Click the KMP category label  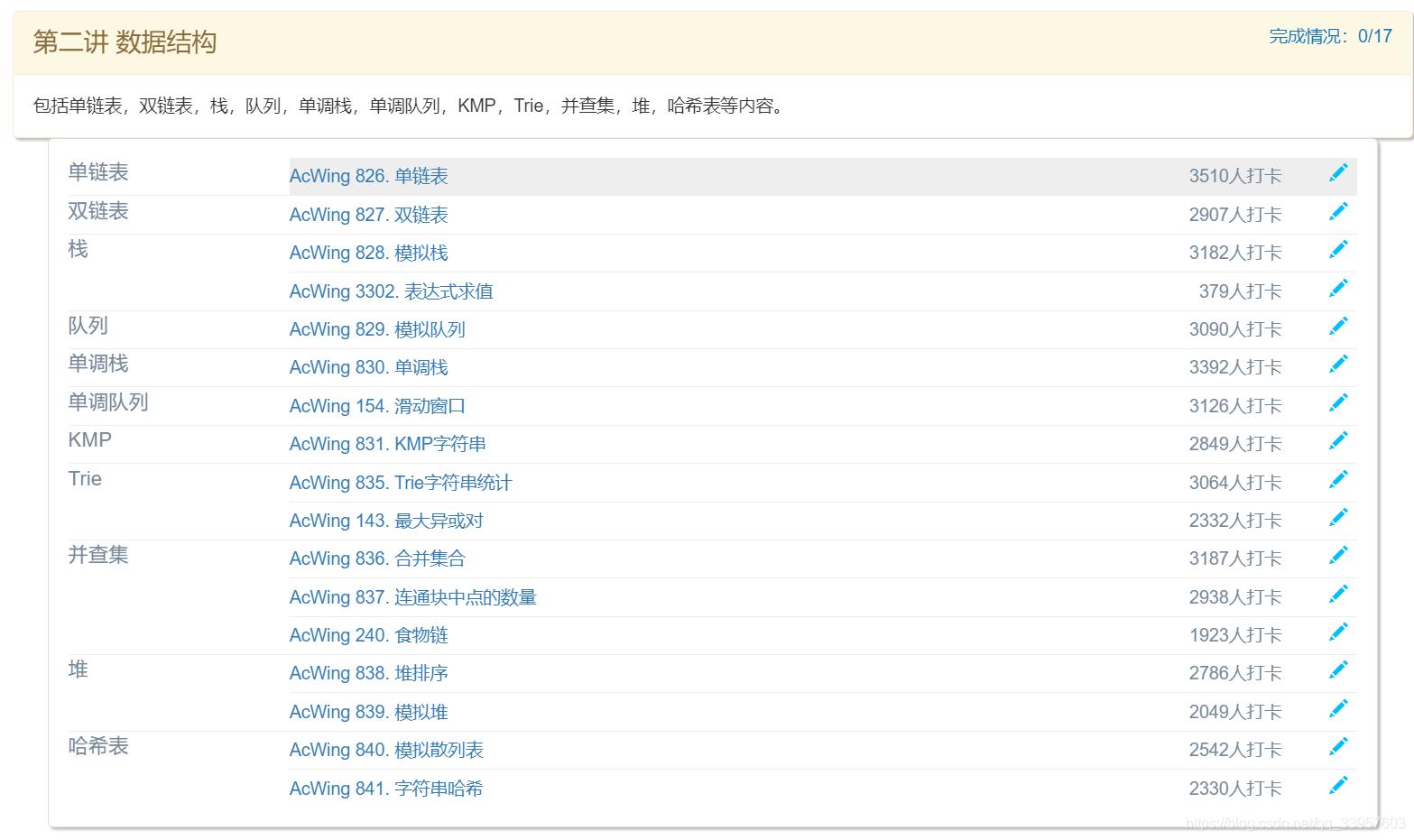(x=90, y=440)
